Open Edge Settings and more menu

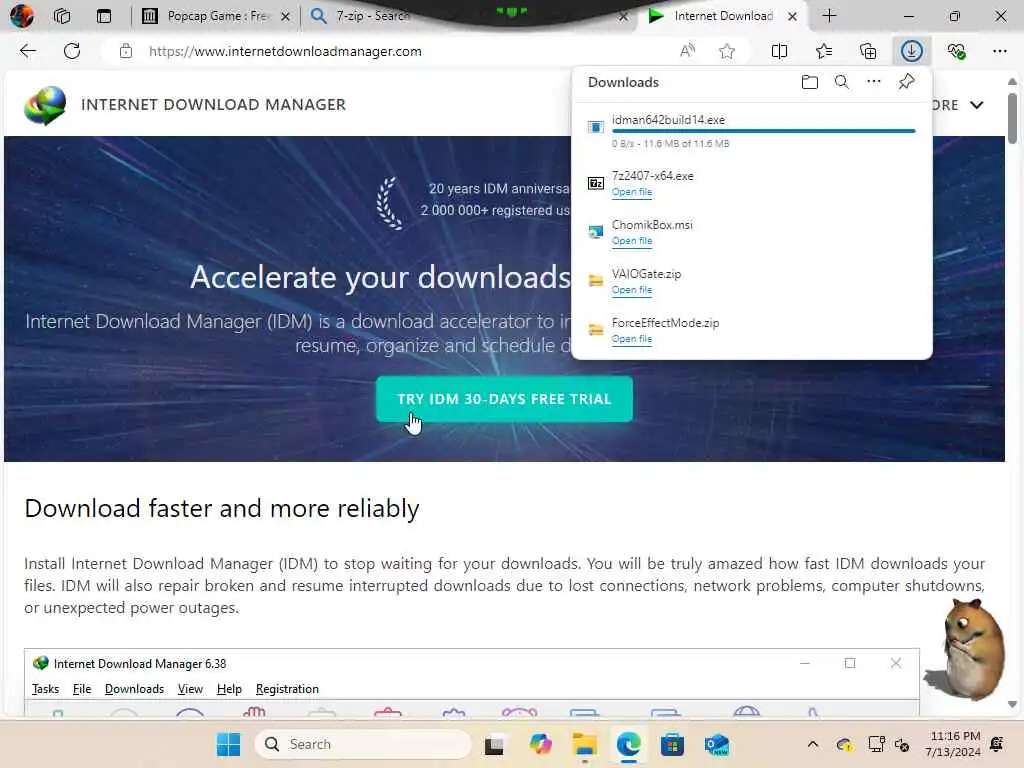click(x=1000, y=51)
